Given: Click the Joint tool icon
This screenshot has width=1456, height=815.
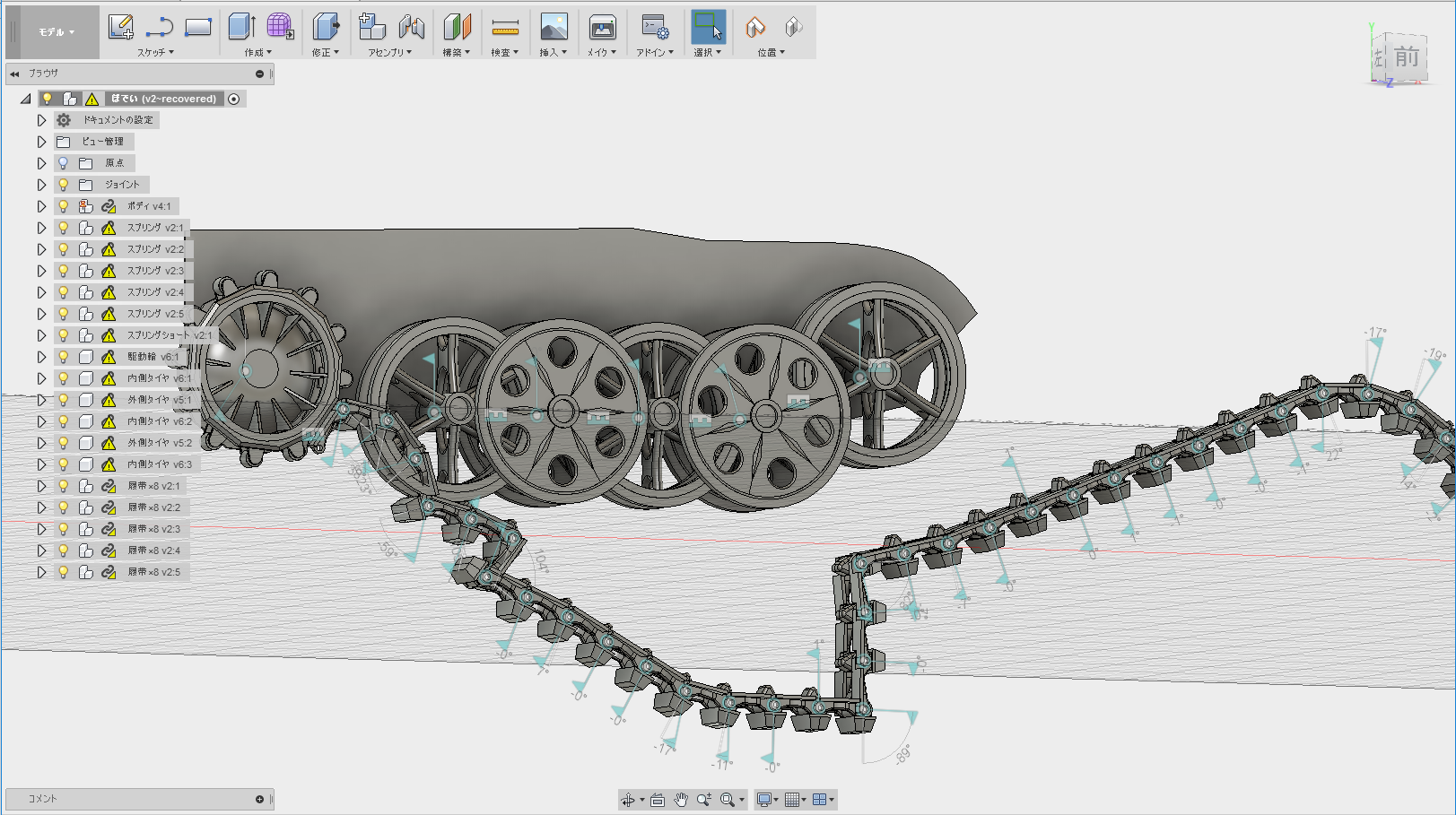Looking at the screenshot, I should click(412, 27).
